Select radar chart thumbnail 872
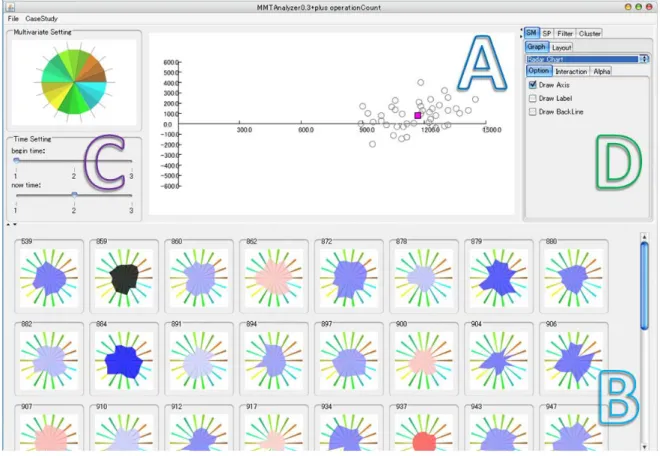The width and height of the screenshot is (660, 456). 349,277
